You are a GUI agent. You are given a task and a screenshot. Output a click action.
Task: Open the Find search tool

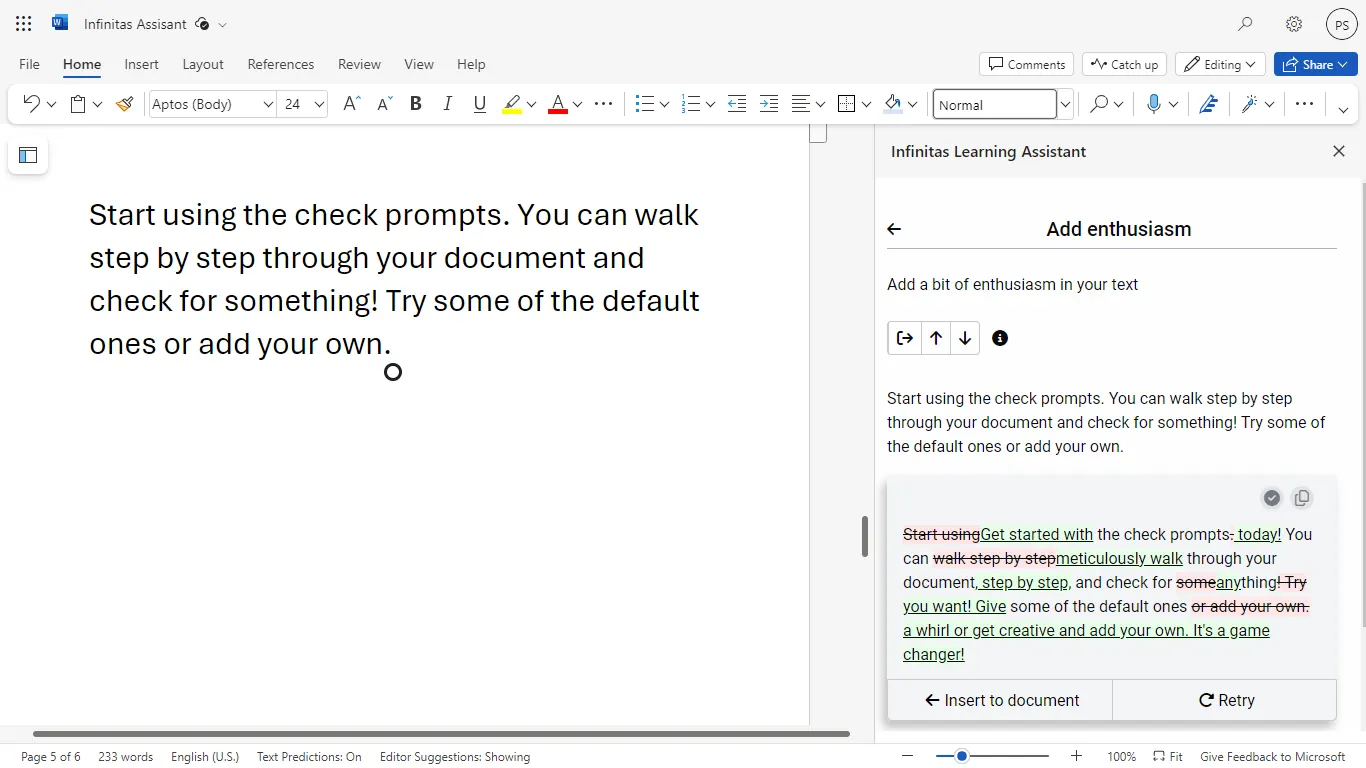point(1099,104)
